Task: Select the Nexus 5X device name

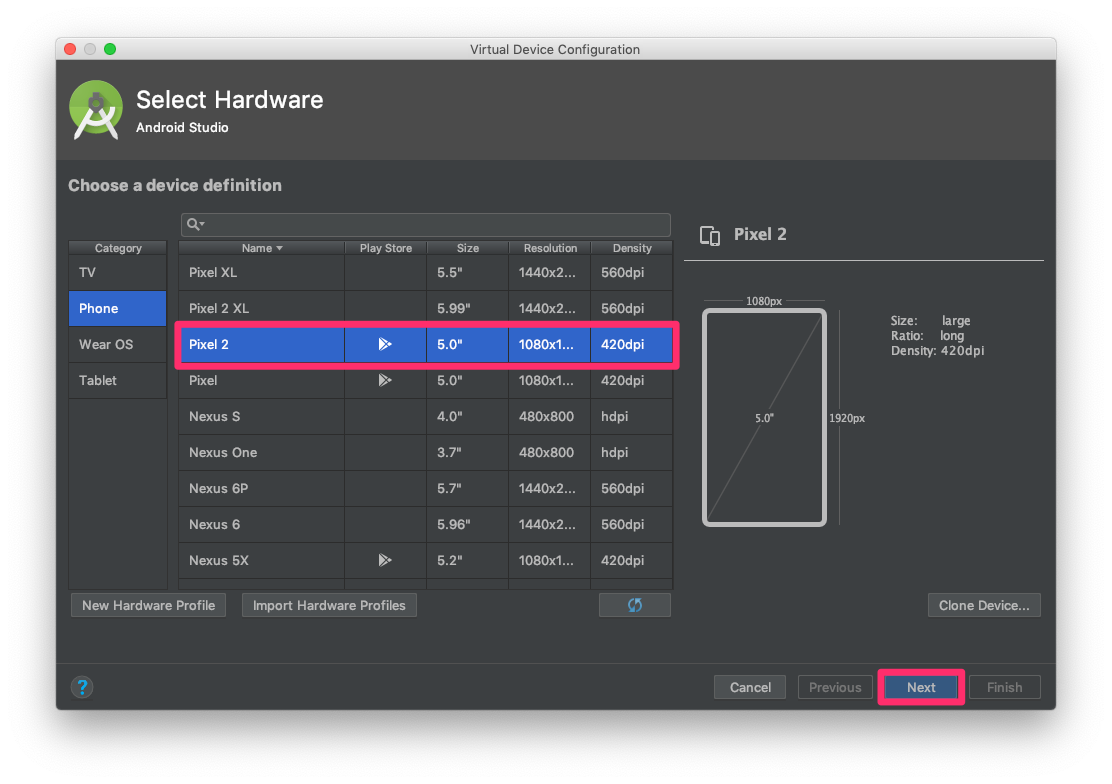Action: (218, 561)
